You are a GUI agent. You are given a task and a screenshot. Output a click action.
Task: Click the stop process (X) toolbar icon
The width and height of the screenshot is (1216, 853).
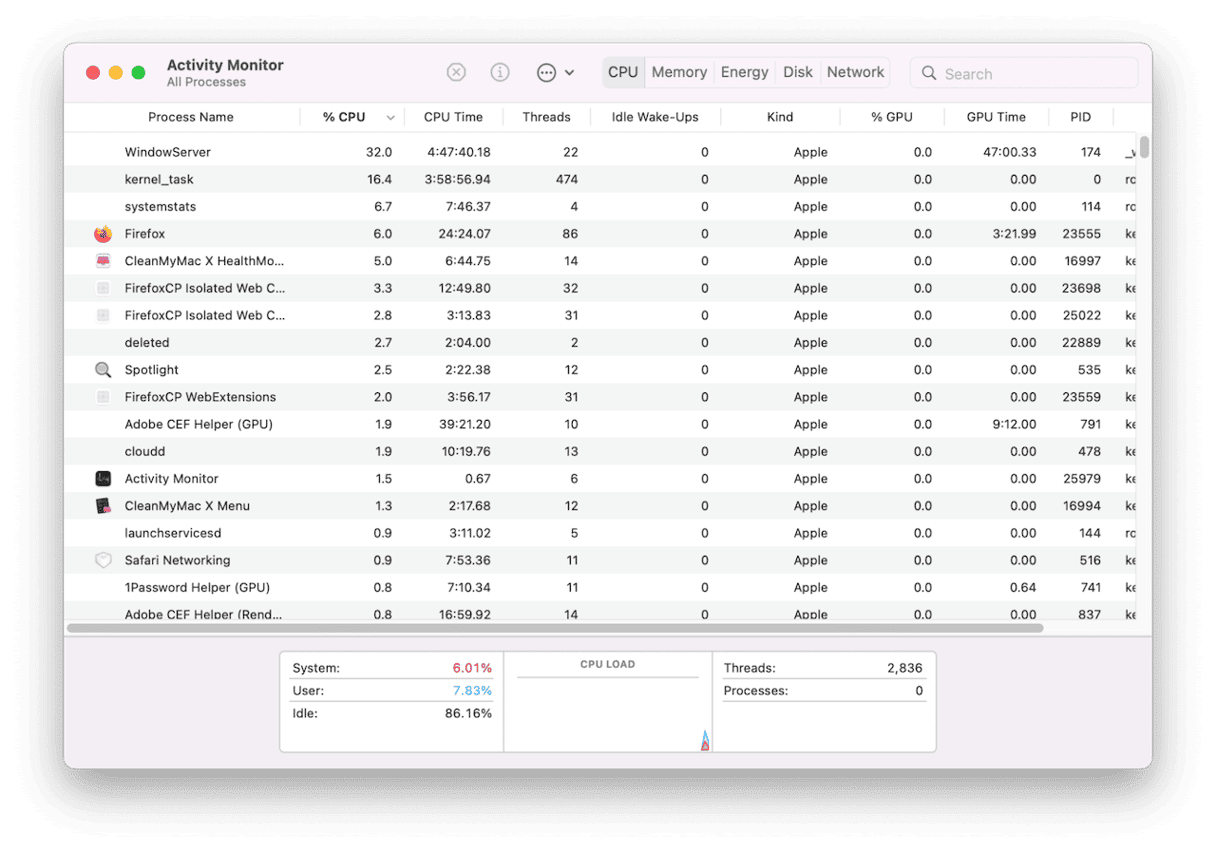pyautogui.click(x=456, y=72)
